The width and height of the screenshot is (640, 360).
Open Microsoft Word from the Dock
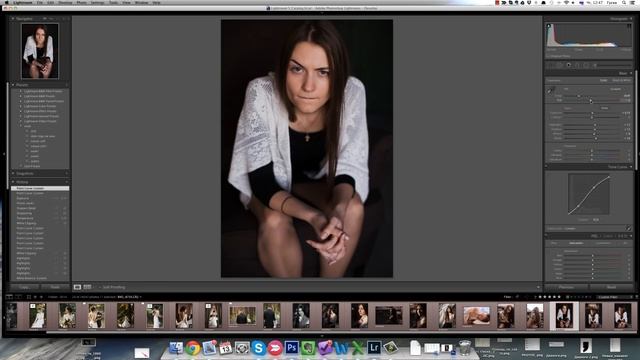(x=341, y=348)
